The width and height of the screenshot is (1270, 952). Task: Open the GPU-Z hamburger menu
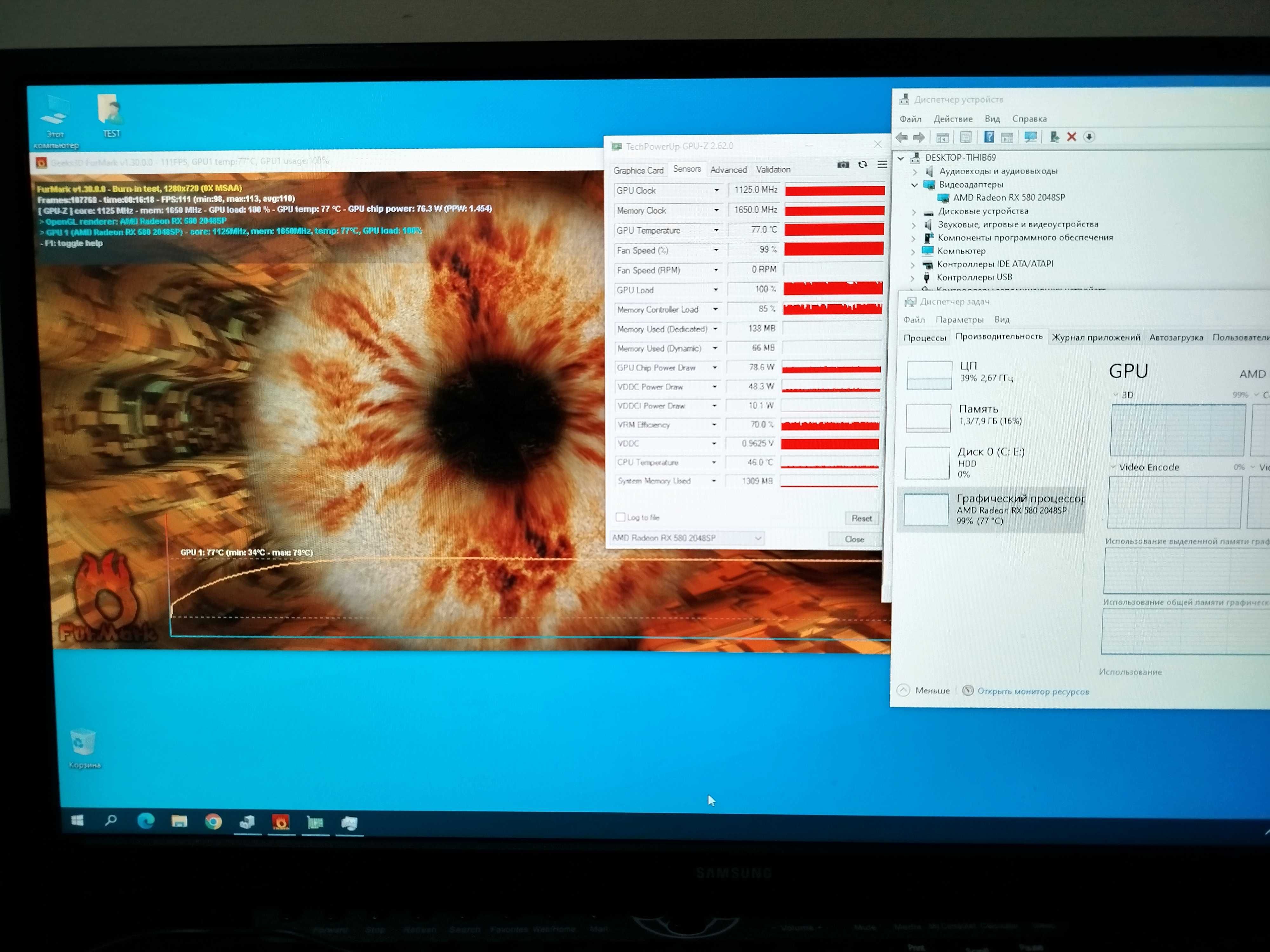(x=882, y=165)
